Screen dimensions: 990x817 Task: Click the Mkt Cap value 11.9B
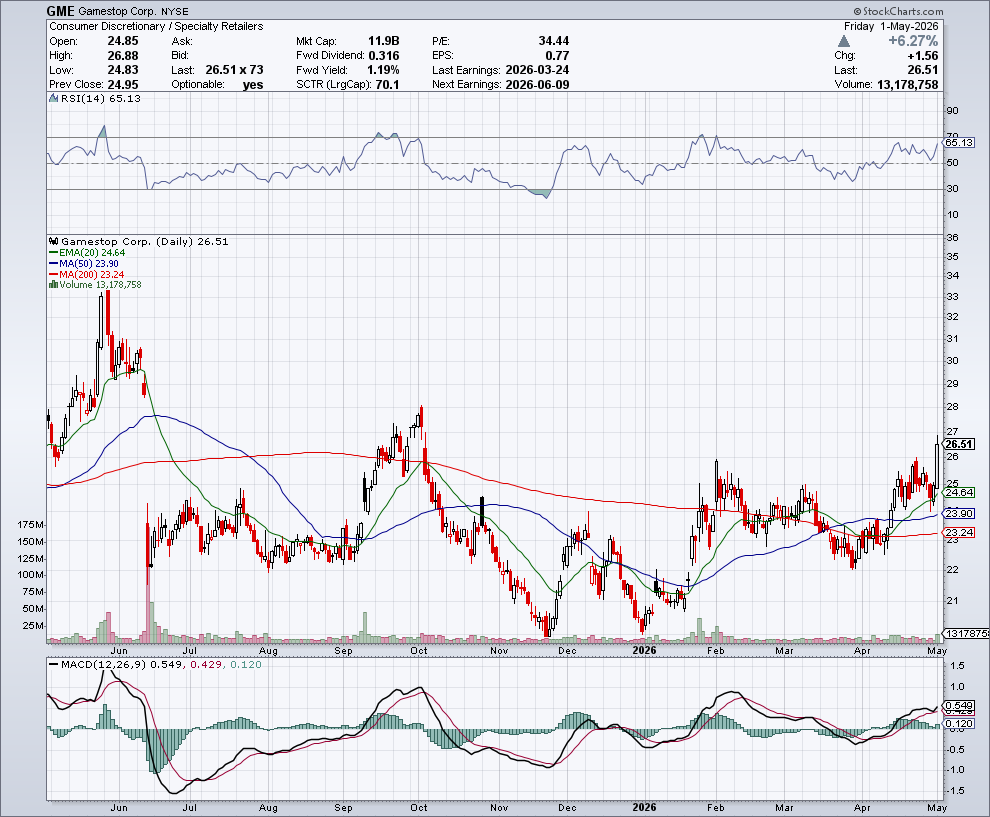click(x=384, y=41)
